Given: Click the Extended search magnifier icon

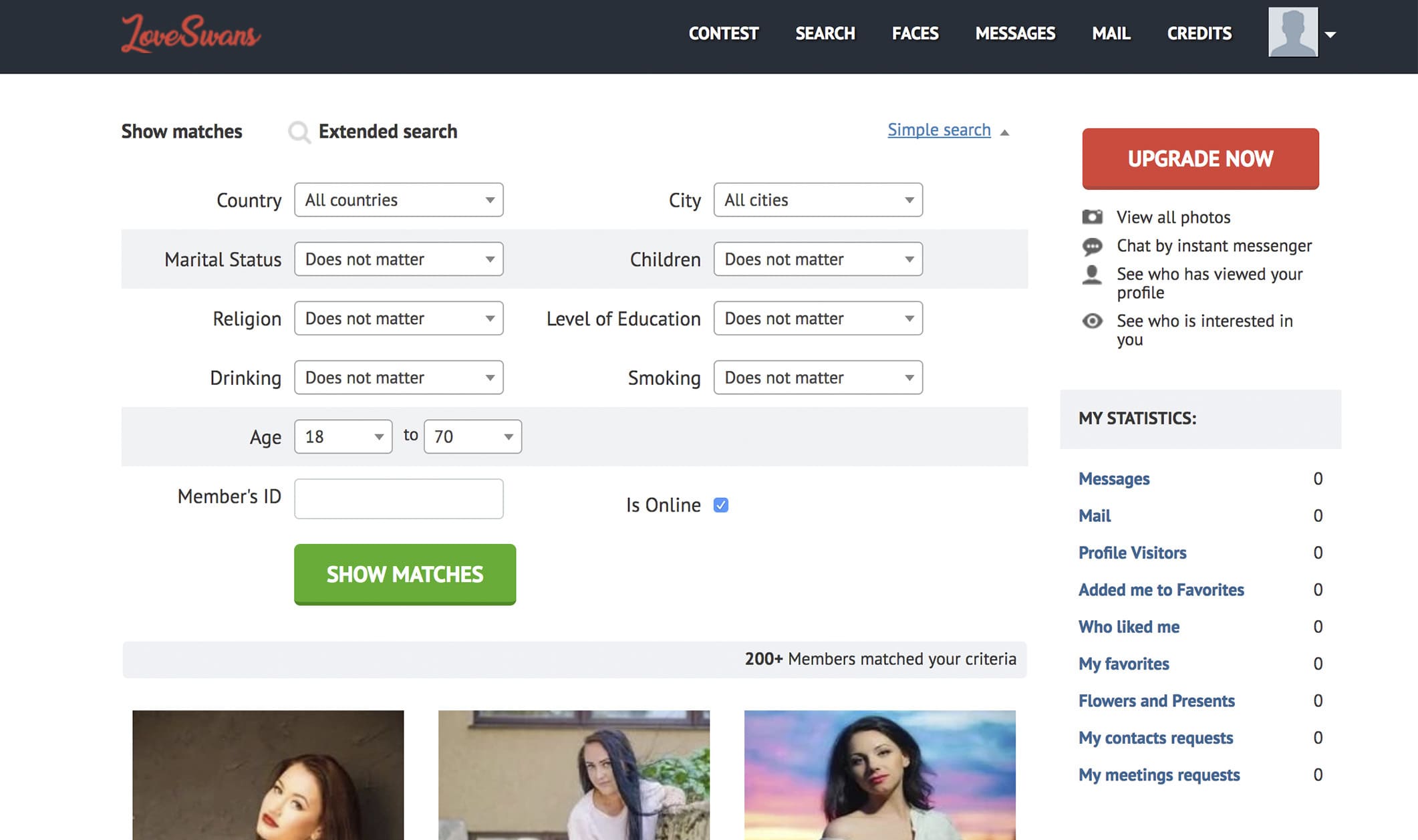Looking at the screenshot, I should click(299, 132).
